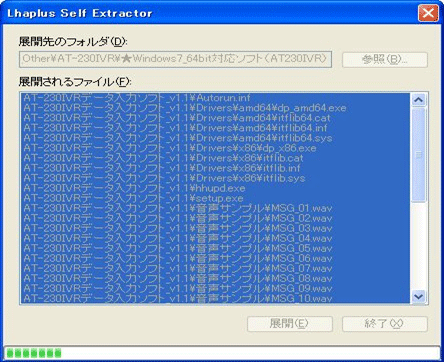Click the file list scroll-down arrow

click(418, 296)
